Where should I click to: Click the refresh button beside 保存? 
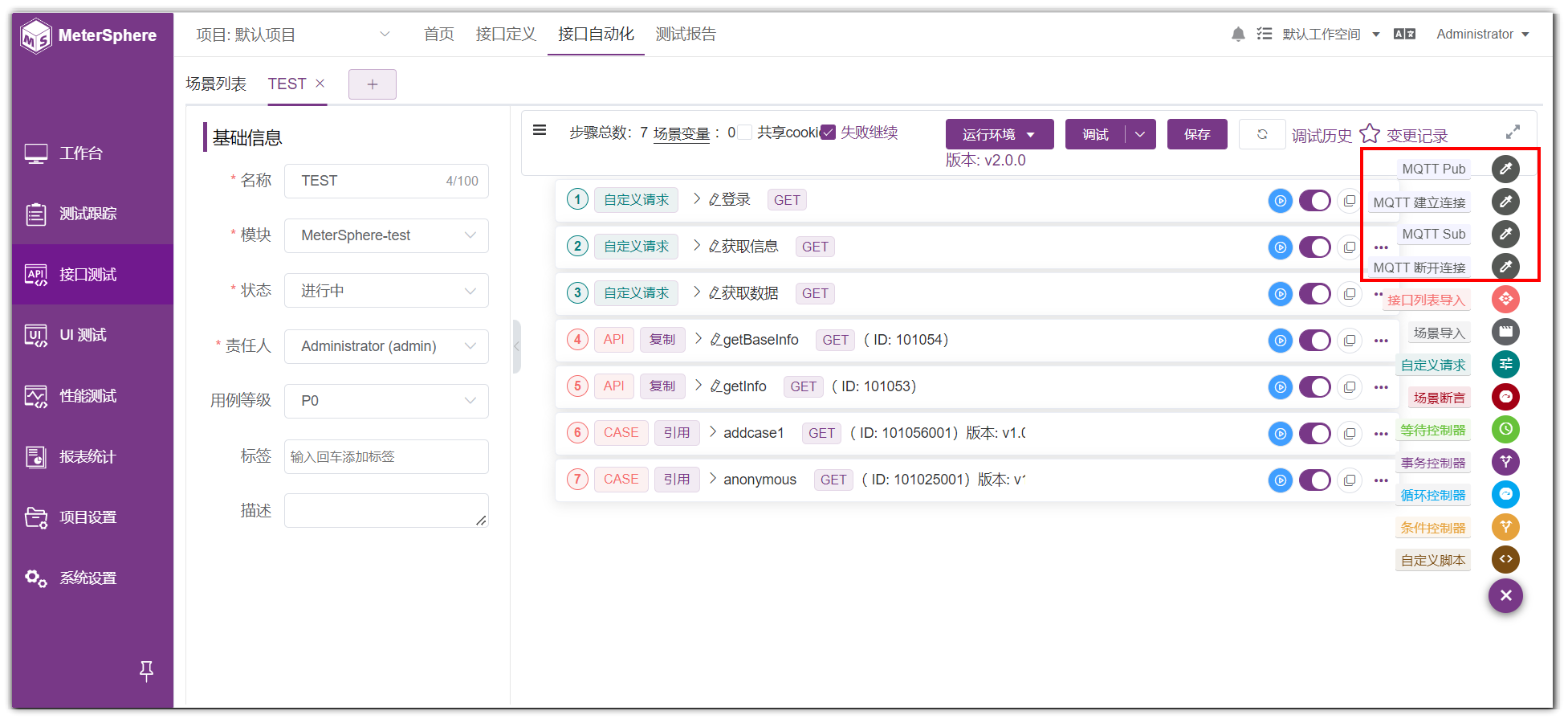(x=1261, y=134)
